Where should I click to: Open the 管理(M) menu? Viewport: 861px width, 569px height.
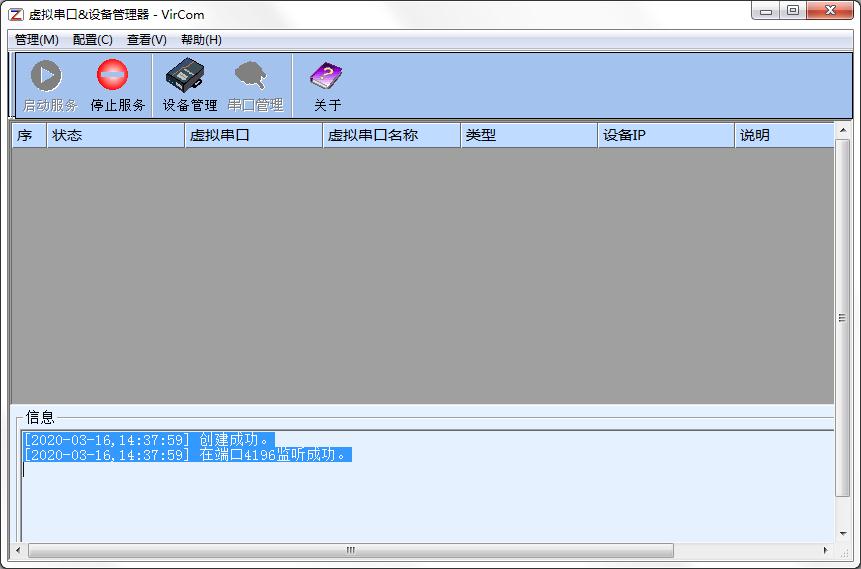tap(36, 40)
